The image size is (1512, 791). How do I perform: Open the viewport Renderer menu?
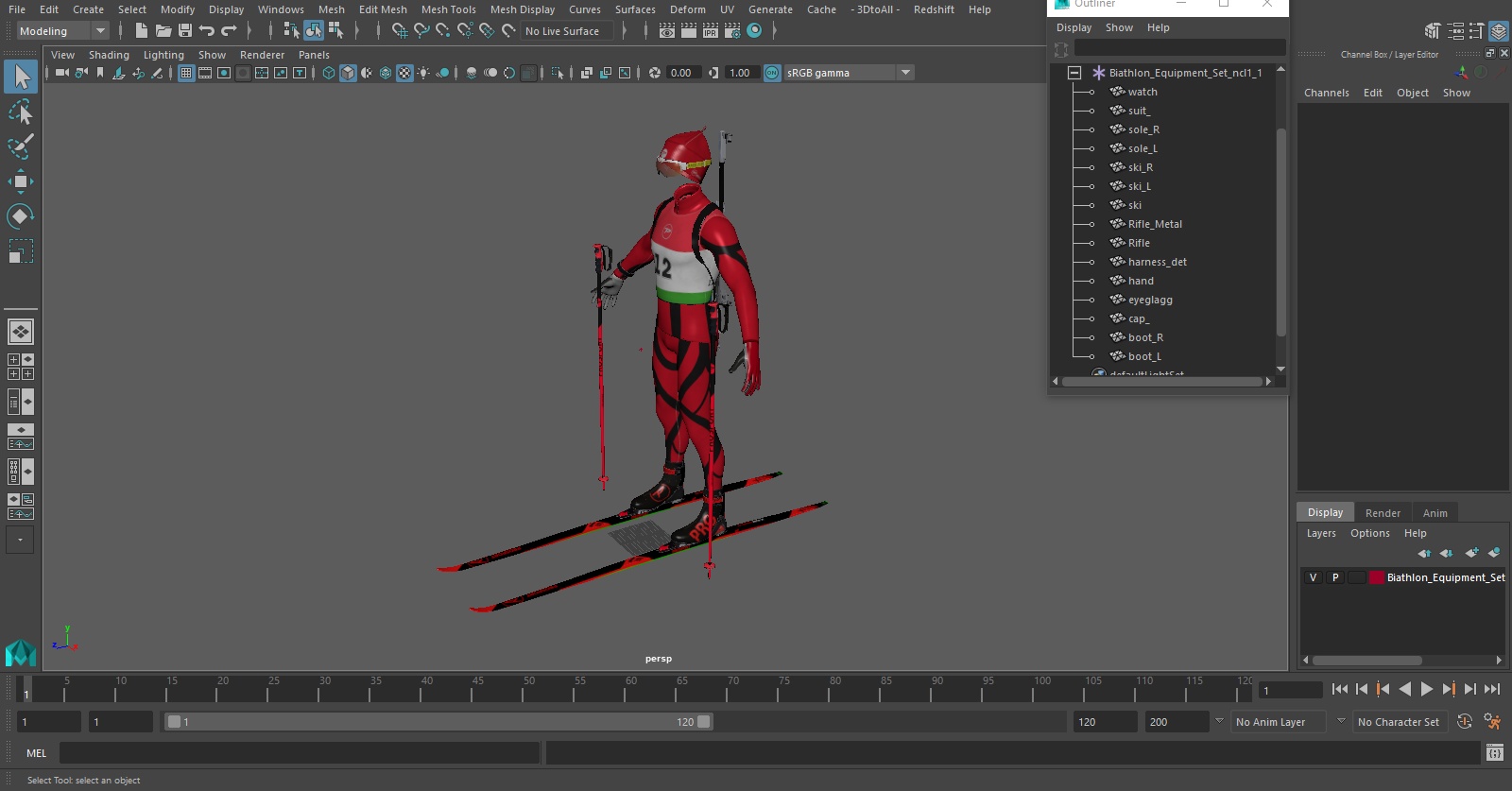tap(262, 55)
